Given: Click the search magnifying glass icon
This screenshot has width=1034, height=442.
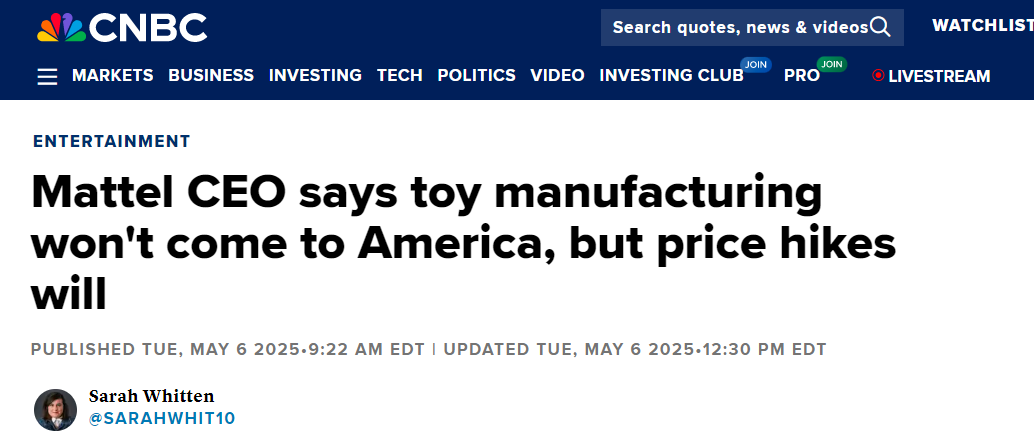Looking at the screenshot, I should click(880, 27).
